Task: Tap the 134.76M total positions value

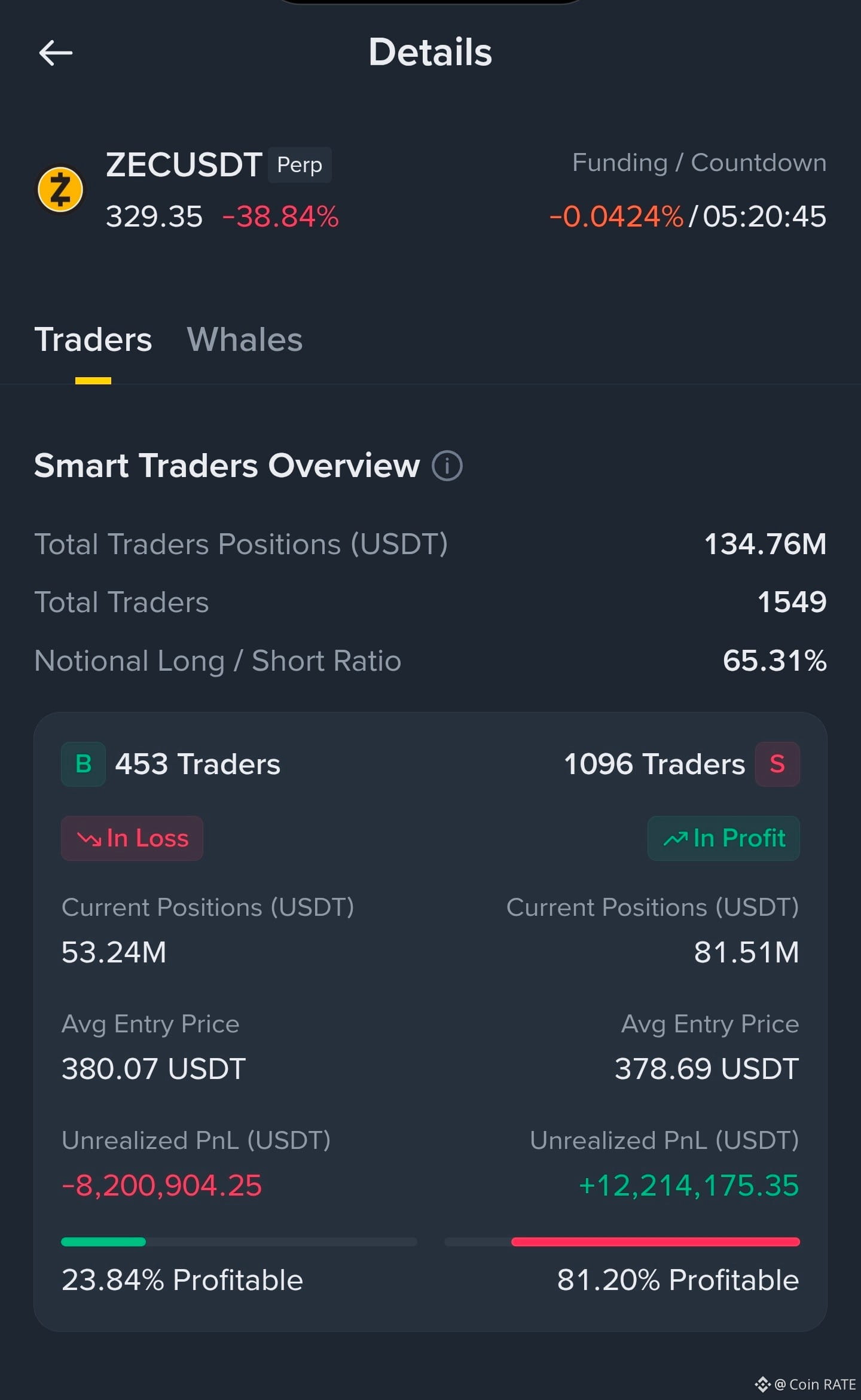Action: 765,544
